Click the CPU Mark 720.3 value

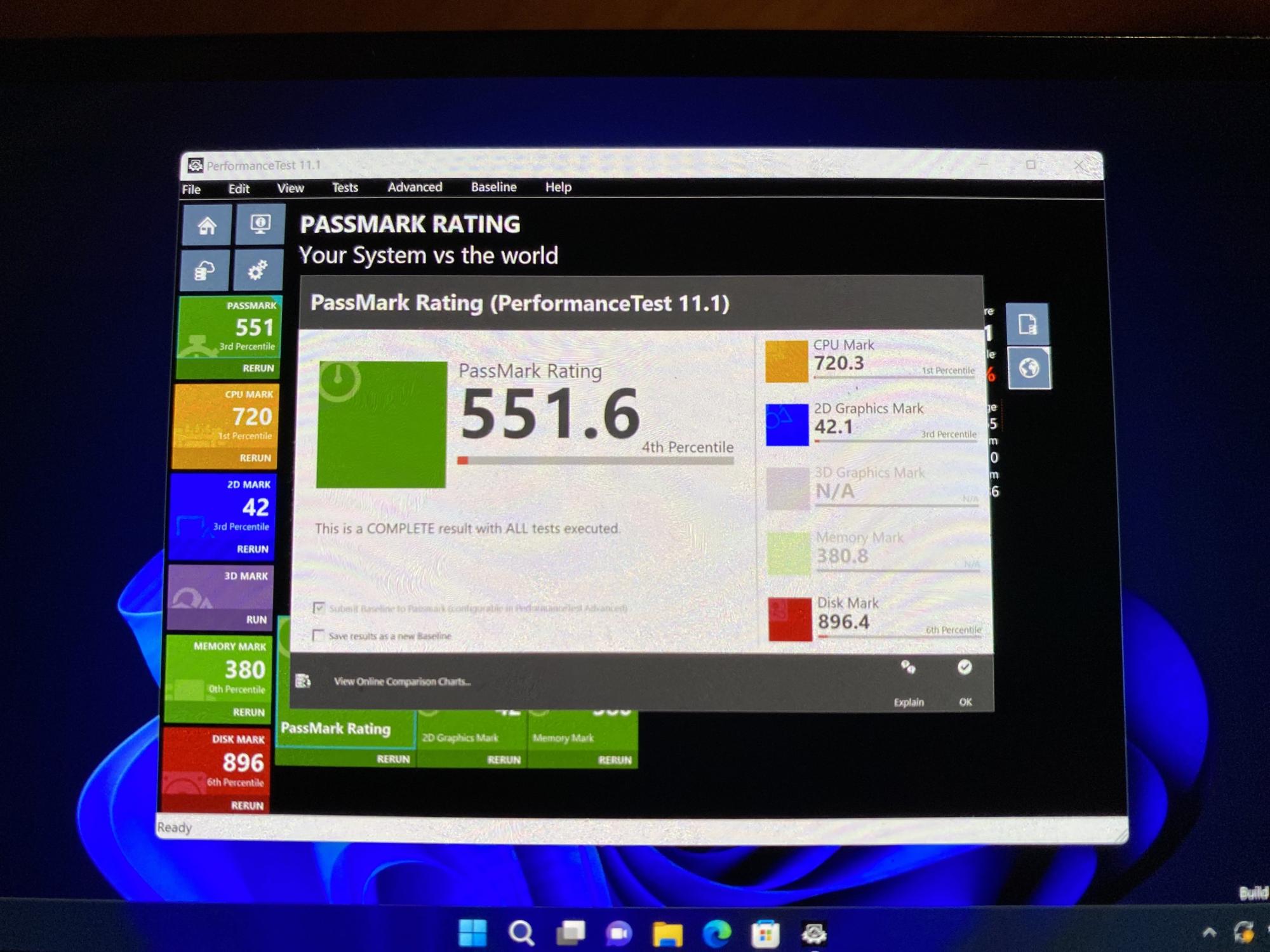pos(839,363)
